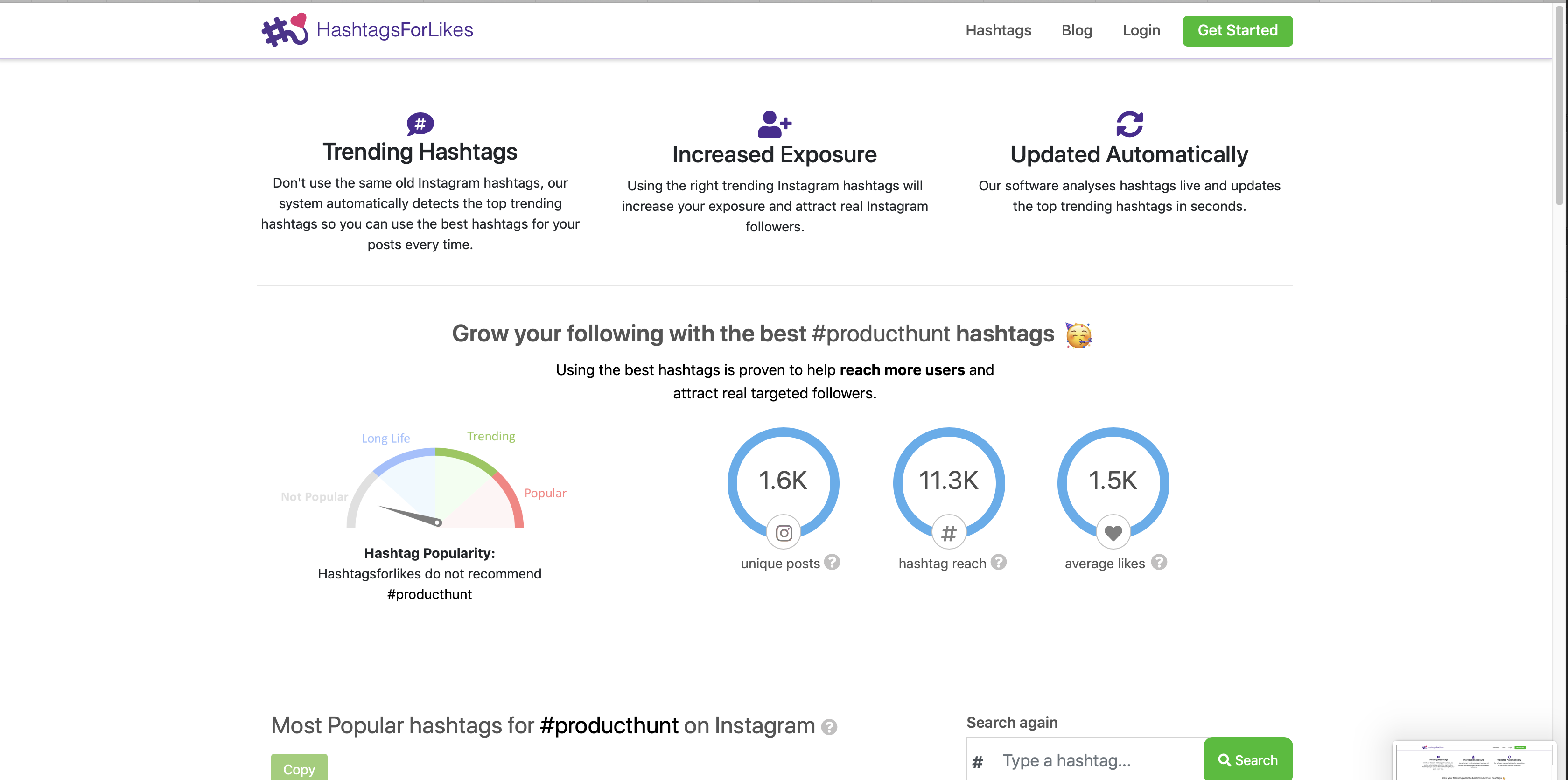The height and width of the screenshot is (780, 1568).
Task: Expand the party emoji next to producthunt heading
Action: click(x=1078, y=334)
